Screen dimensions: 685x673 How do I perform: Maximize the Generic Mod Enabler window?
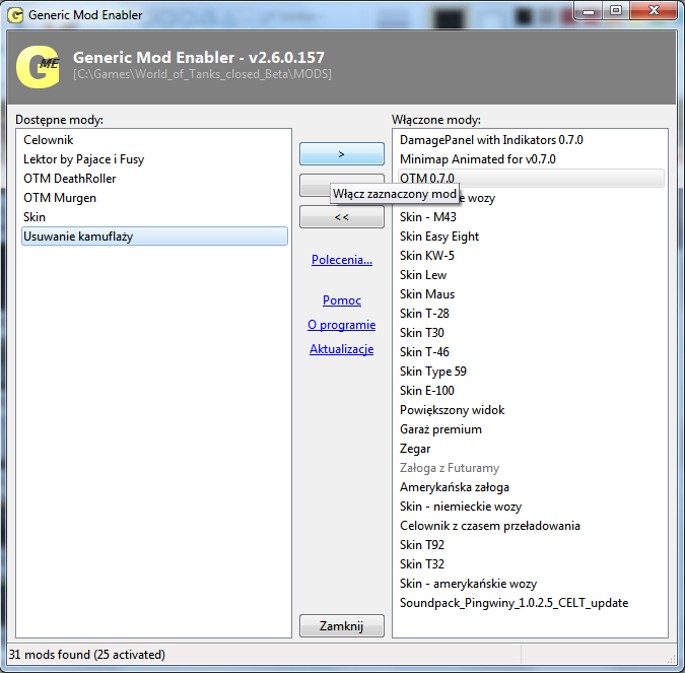tap(616, 10)
